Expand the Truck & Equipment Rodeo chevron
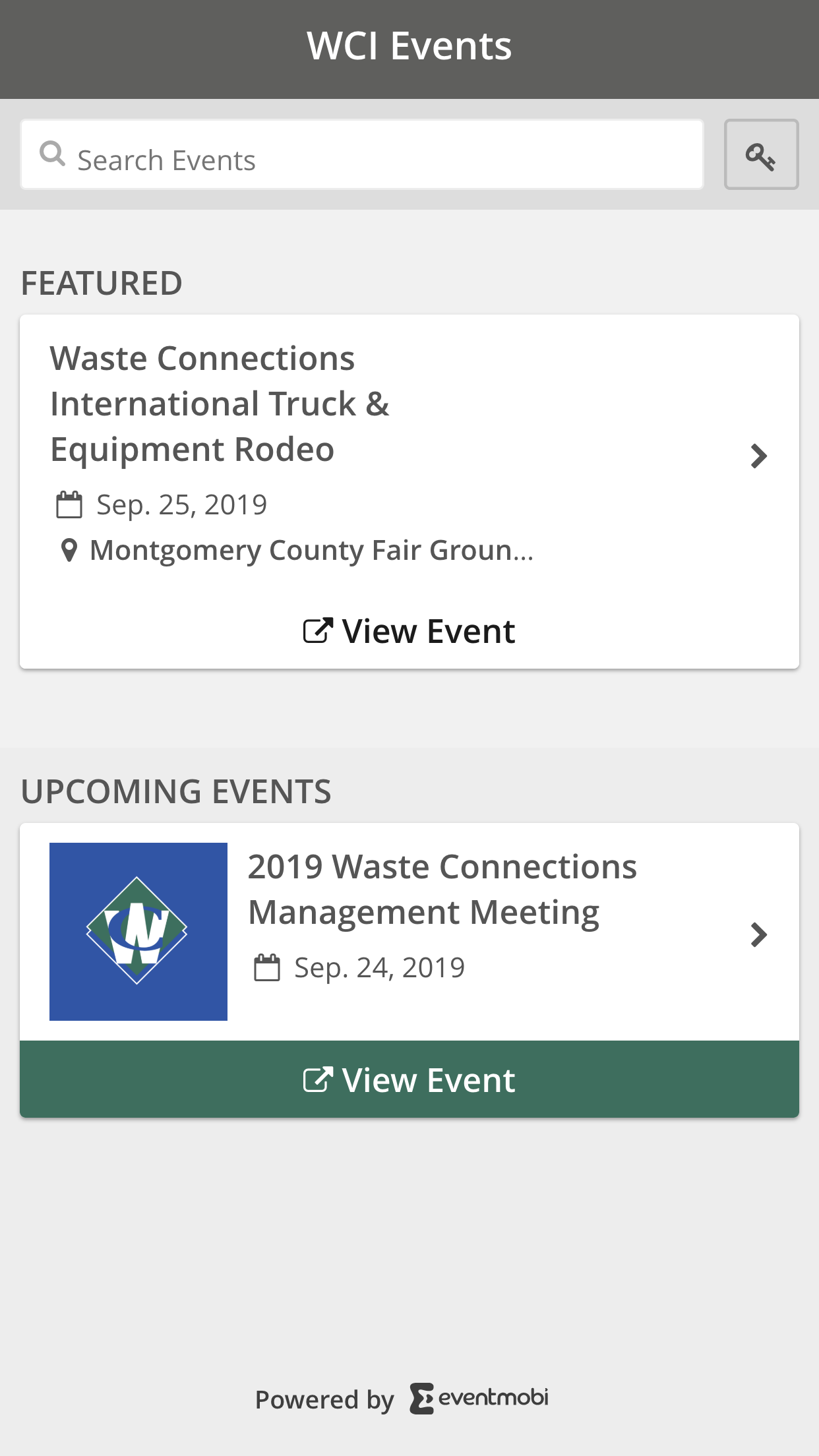The width and height of the screenshot is (819, 1456). [758, 456]
